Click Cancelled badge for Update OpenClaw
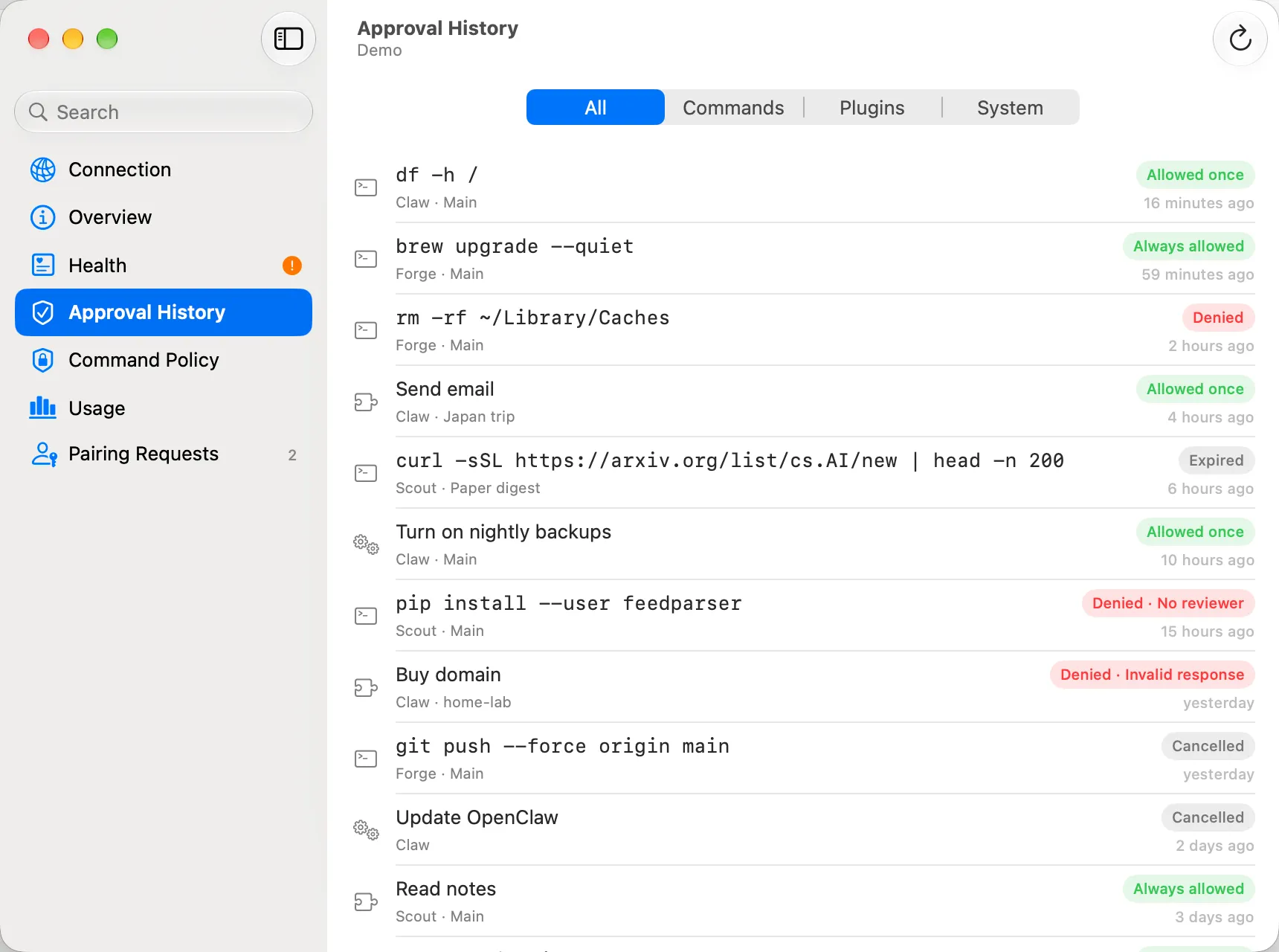1279x952 pixels. coord(1208,817)
